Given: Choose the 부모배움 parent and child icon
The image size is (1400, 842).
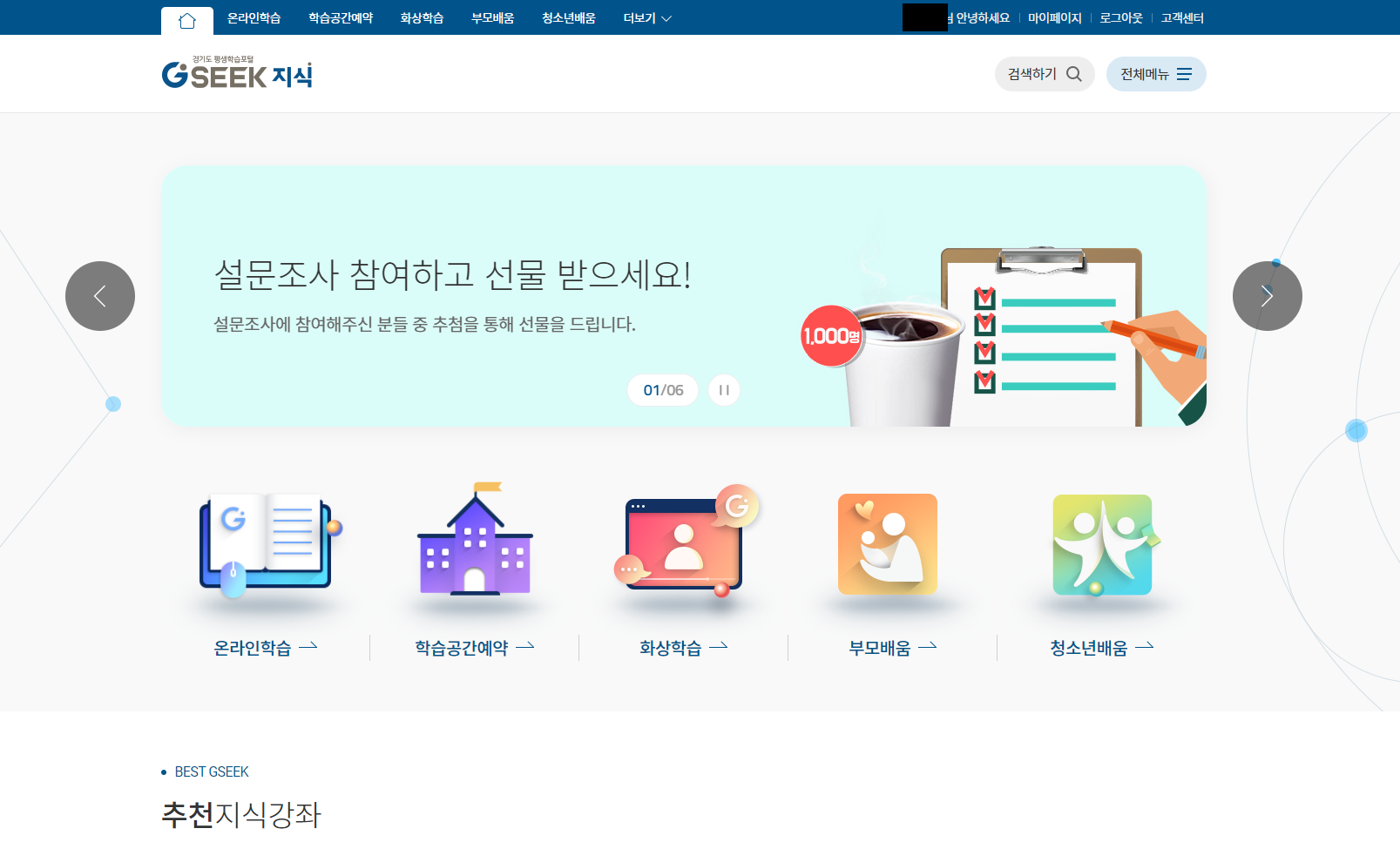Looking at the screenshot, I should click(x=888, y=544).
